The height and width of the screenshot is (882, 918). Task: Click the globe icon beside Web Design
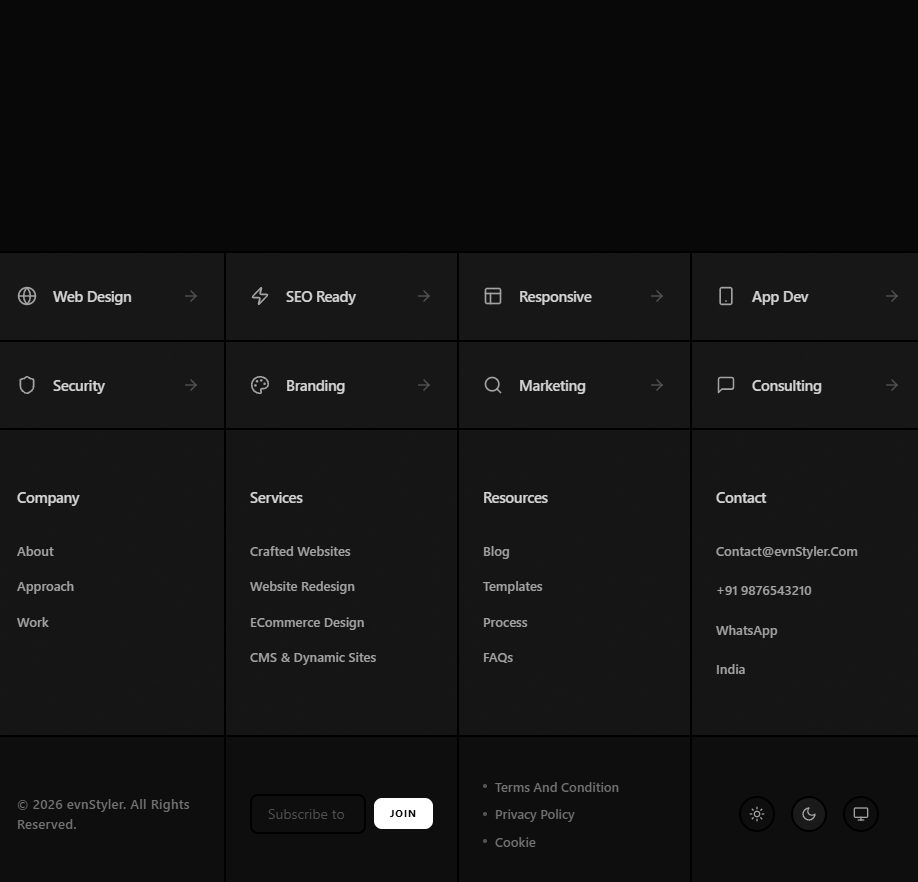[27, 296]
